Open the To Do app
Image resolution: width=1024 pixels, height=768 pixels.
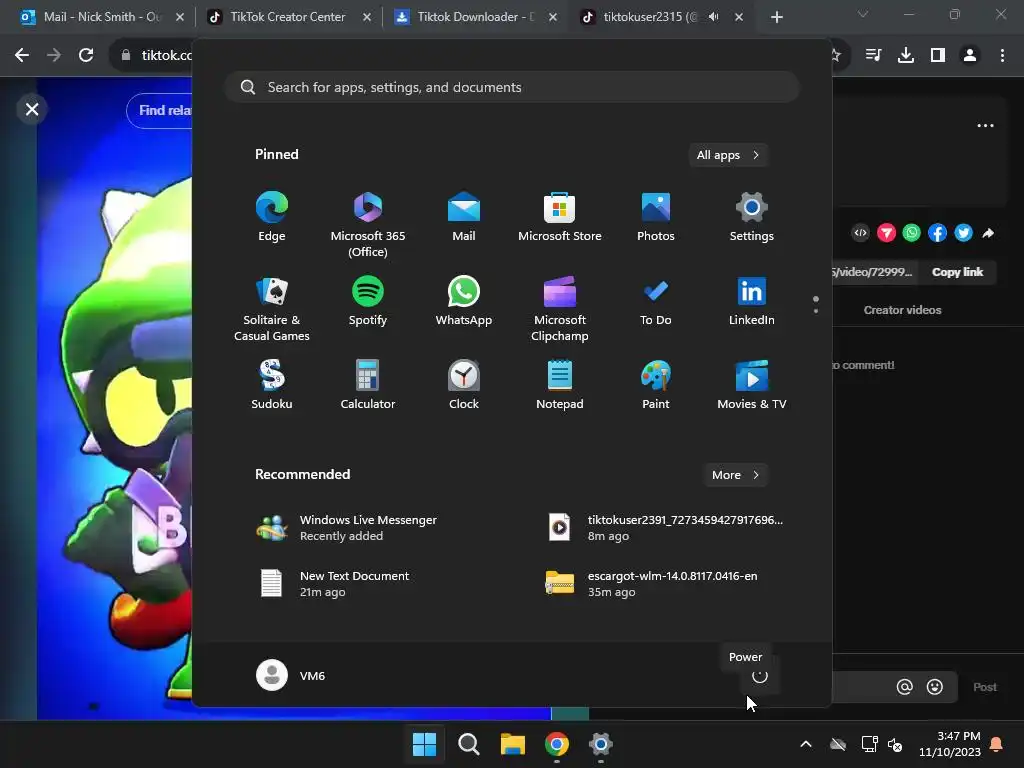point(656,302)
